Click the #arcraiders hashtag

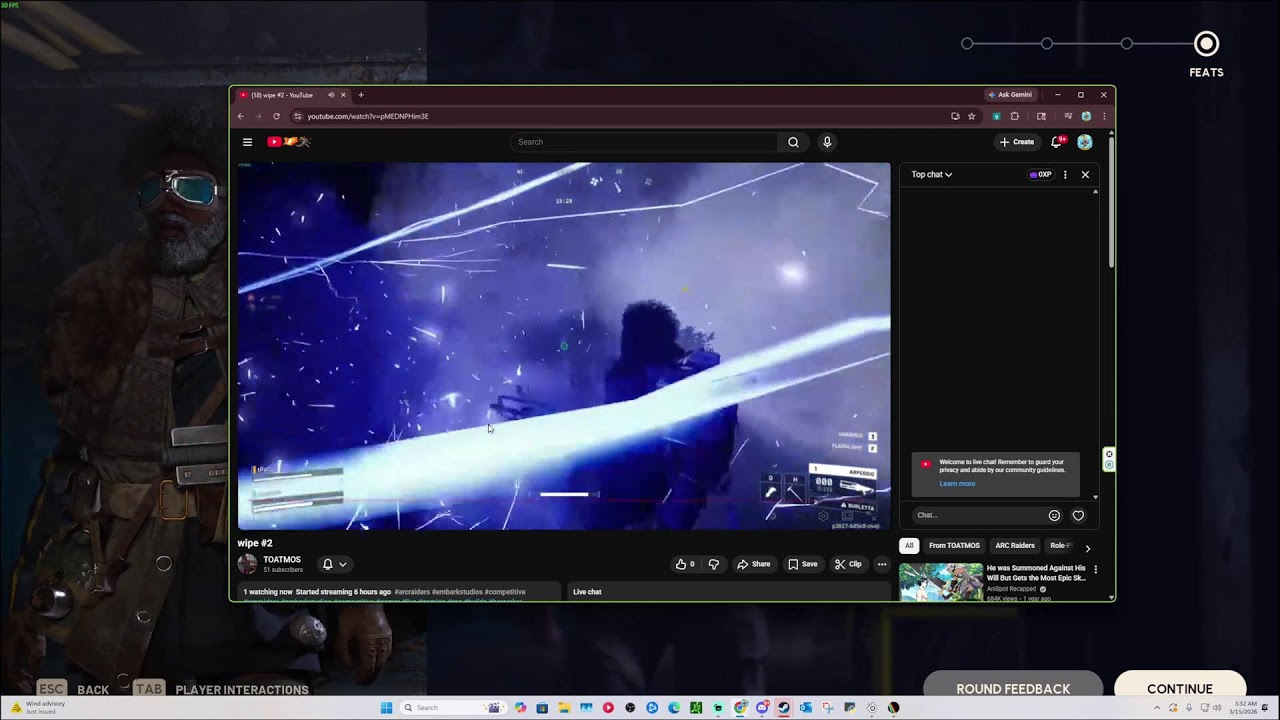click(412, 592)
